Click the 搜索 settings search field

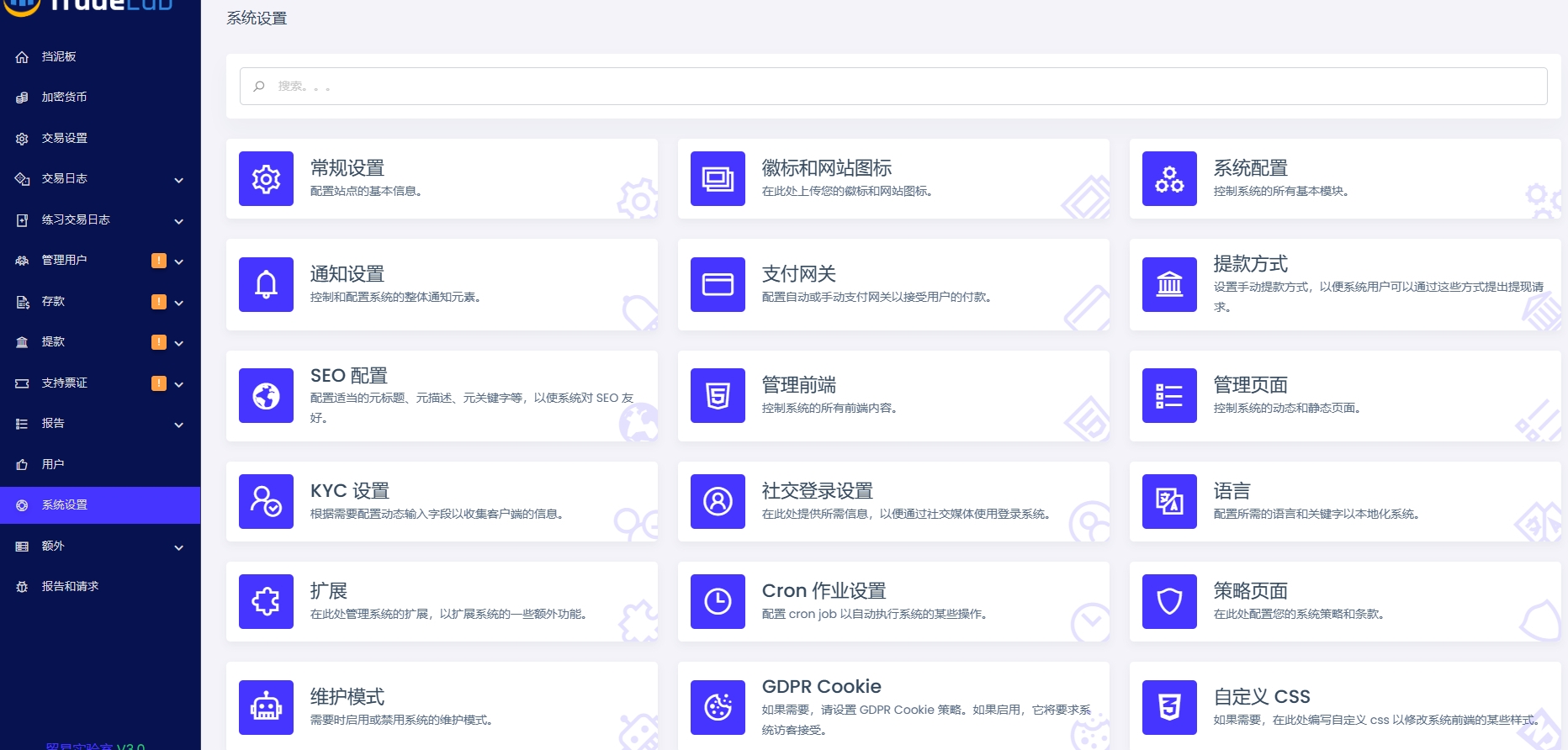pyautogui.click(x=893, y=87)
